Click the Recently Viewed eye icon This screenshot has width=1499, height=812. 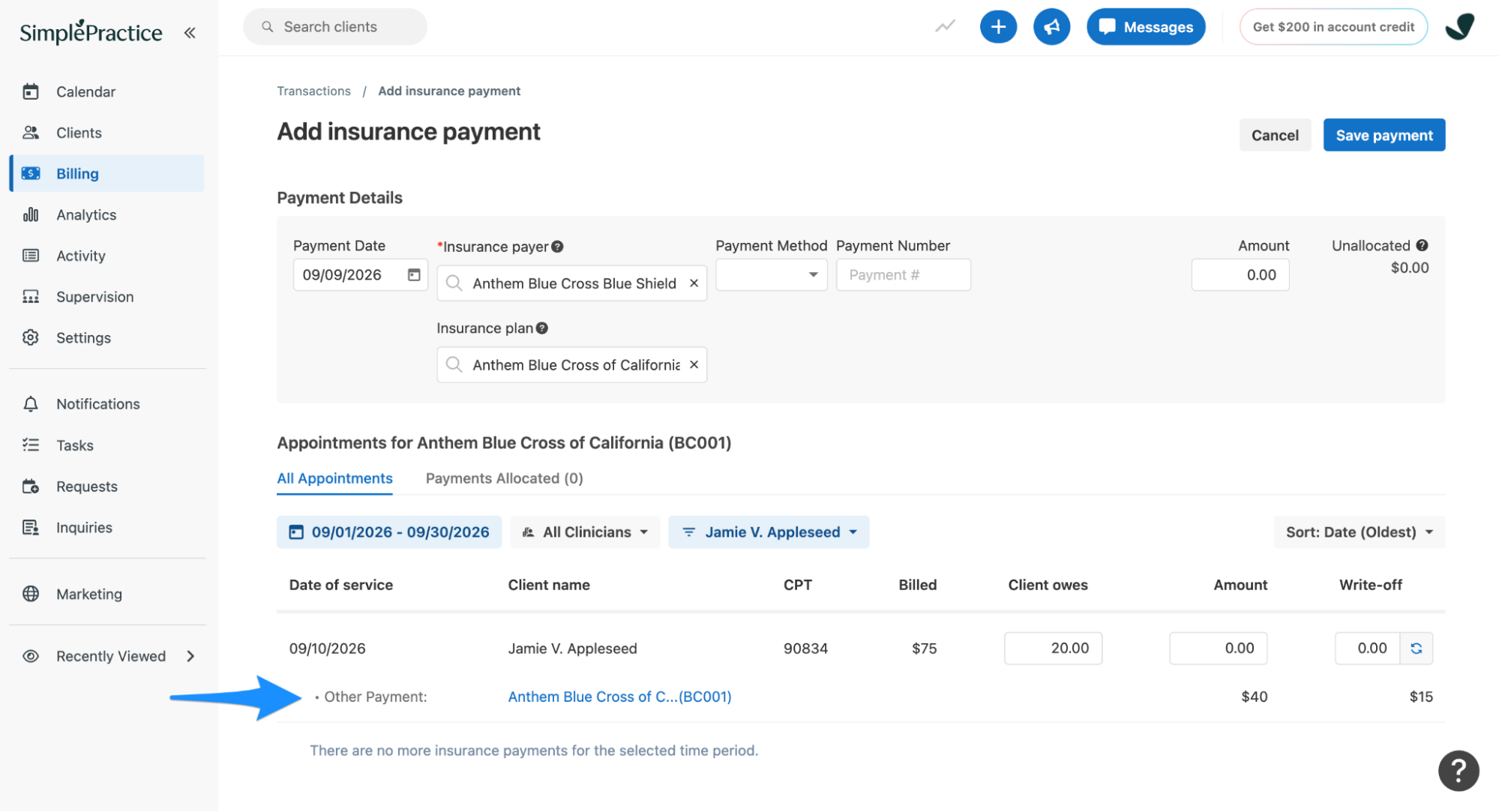tap(31, 656)
